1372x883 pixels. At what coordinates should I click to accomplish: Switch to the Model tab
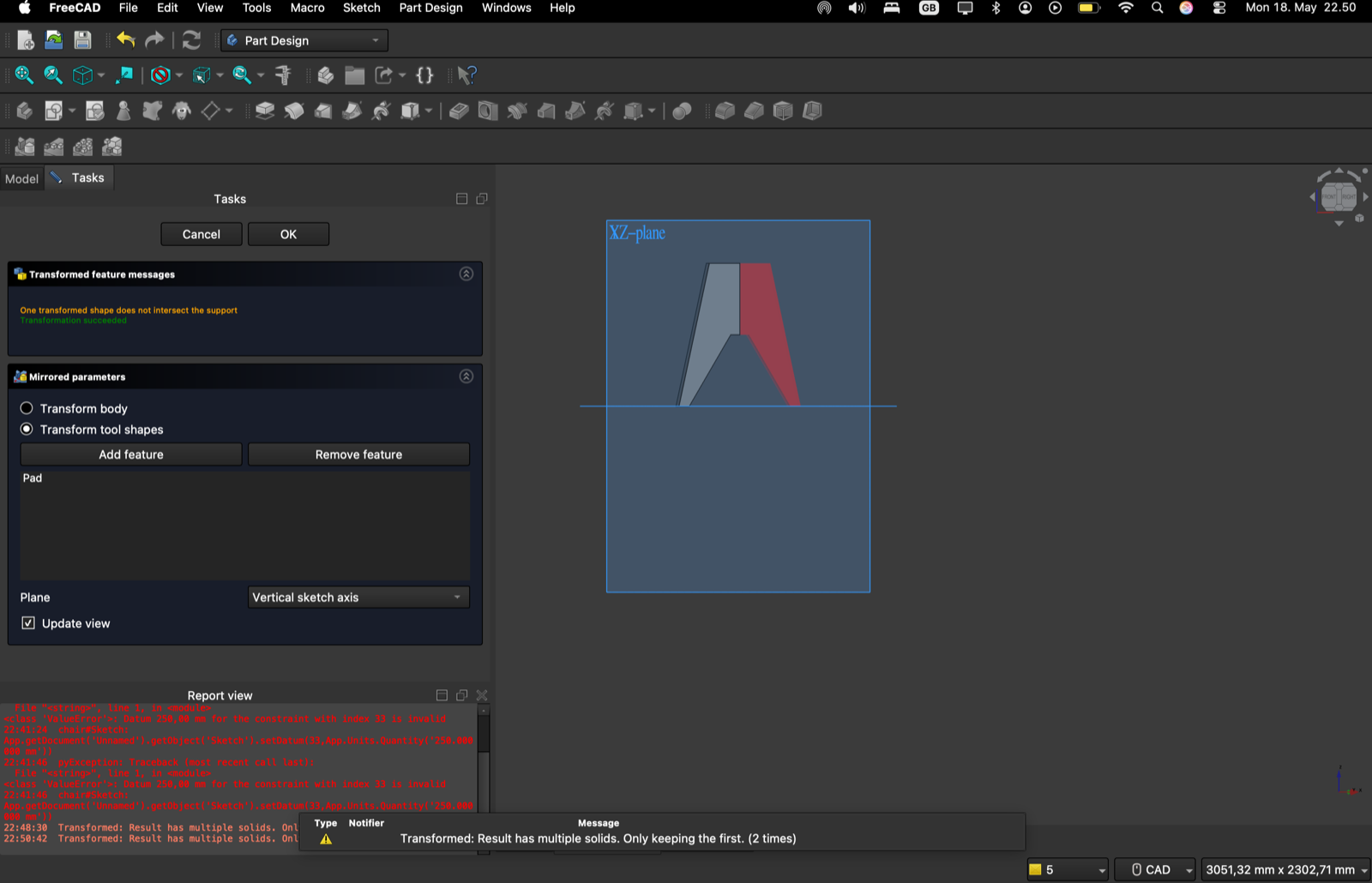(x=21, y=178)
